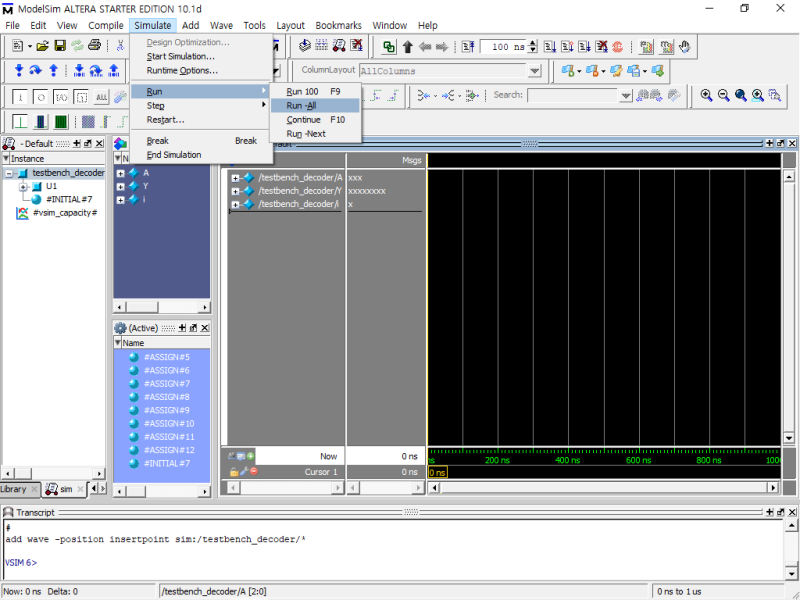Click the Zoom In icon in the toolbar
Screen dimensions: 800x600
pos(706,95)
